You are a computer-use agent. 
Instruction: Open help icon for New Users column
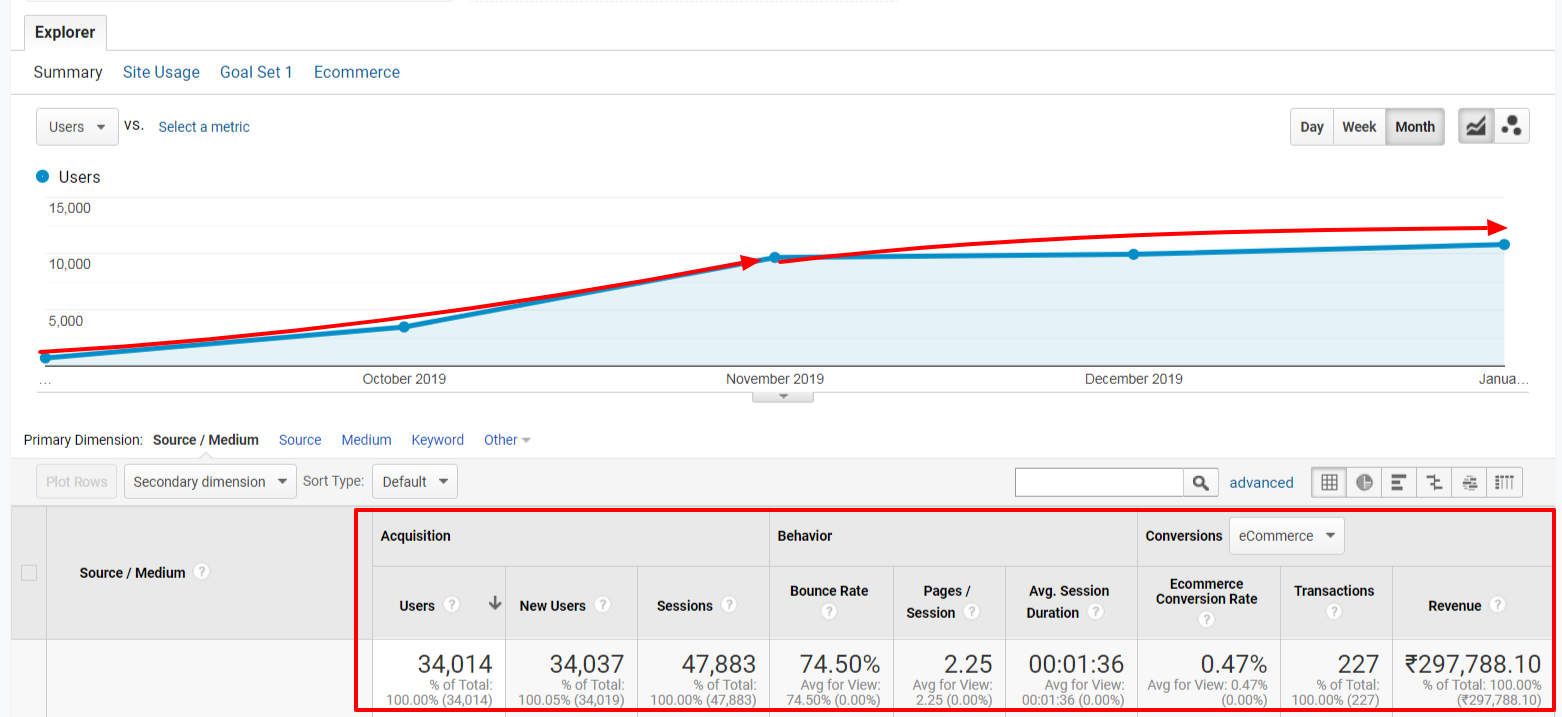(x=602, y=605)
